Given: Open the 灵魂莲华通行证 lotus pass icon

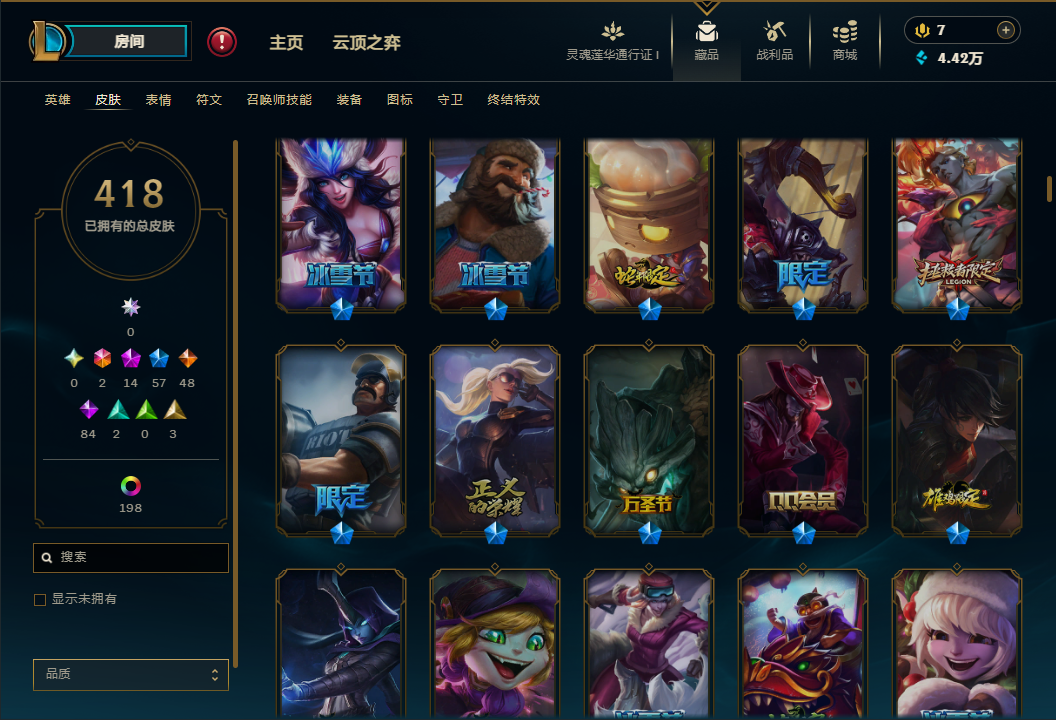Looking at the screenshot, I should [x=612, y=32].
